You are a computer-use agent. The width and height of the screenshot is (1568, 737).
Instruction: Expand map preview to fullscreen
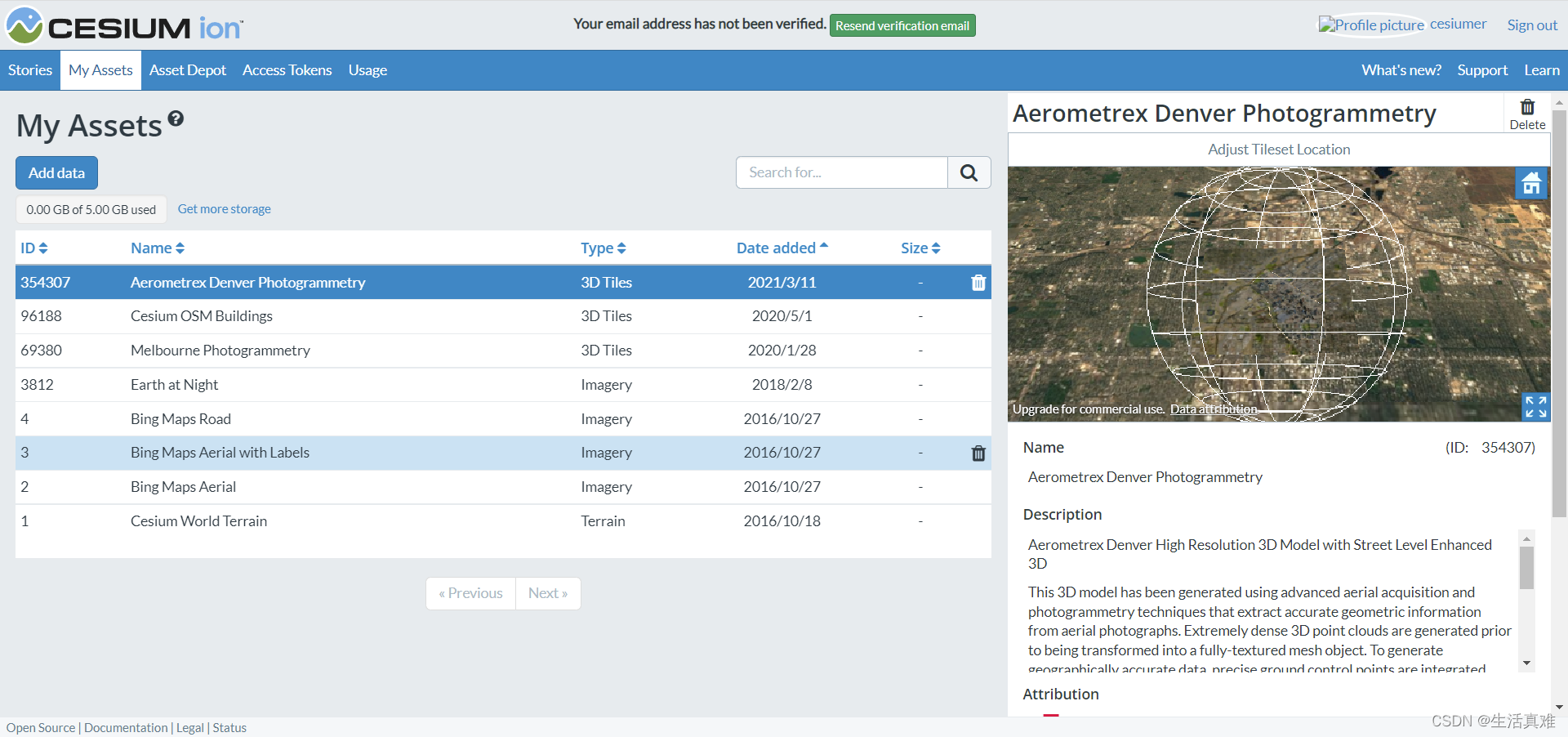pos(1535,406)
